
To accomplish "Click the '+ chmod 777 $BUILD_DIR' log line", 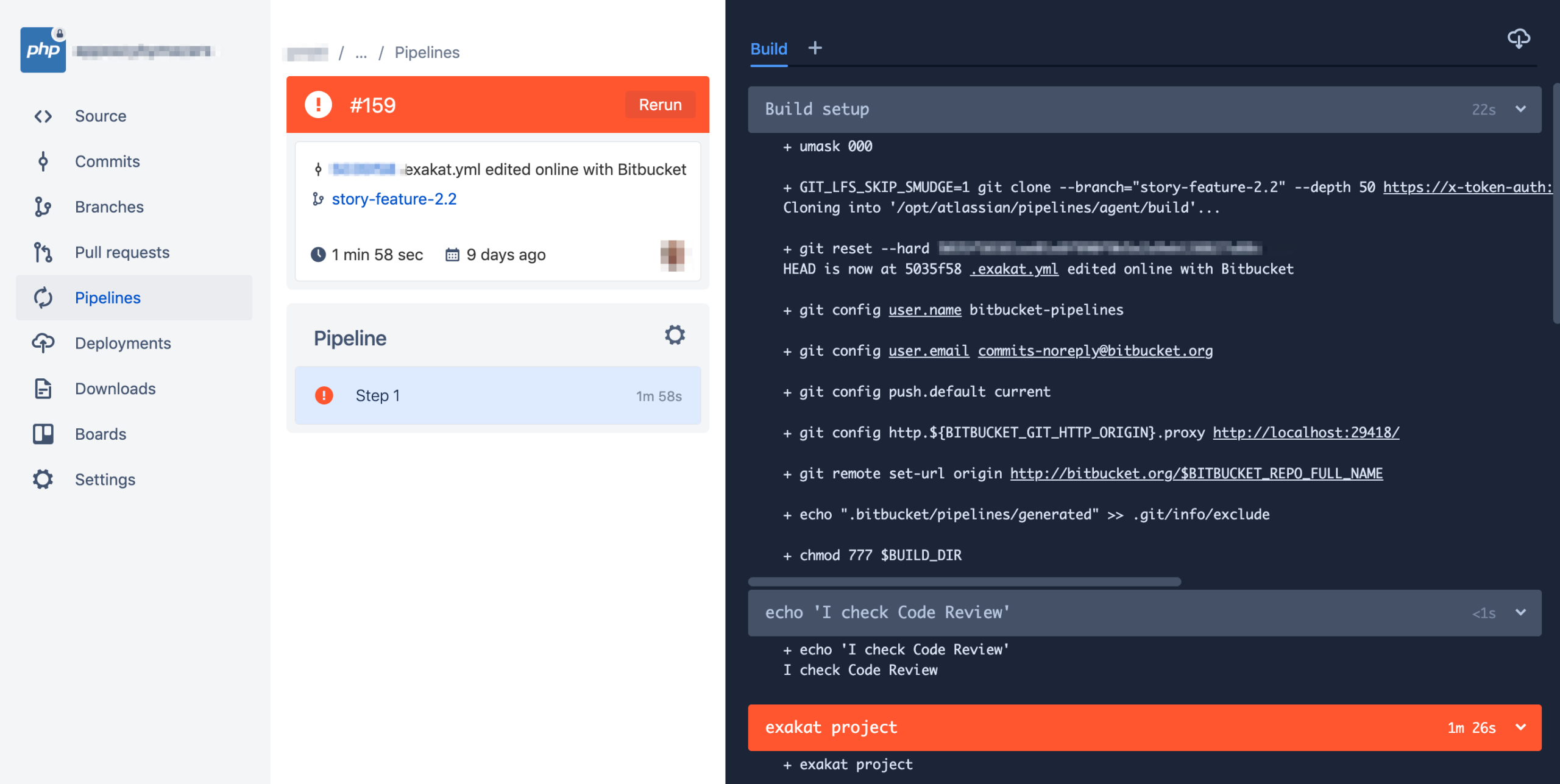I will point(873,556).
